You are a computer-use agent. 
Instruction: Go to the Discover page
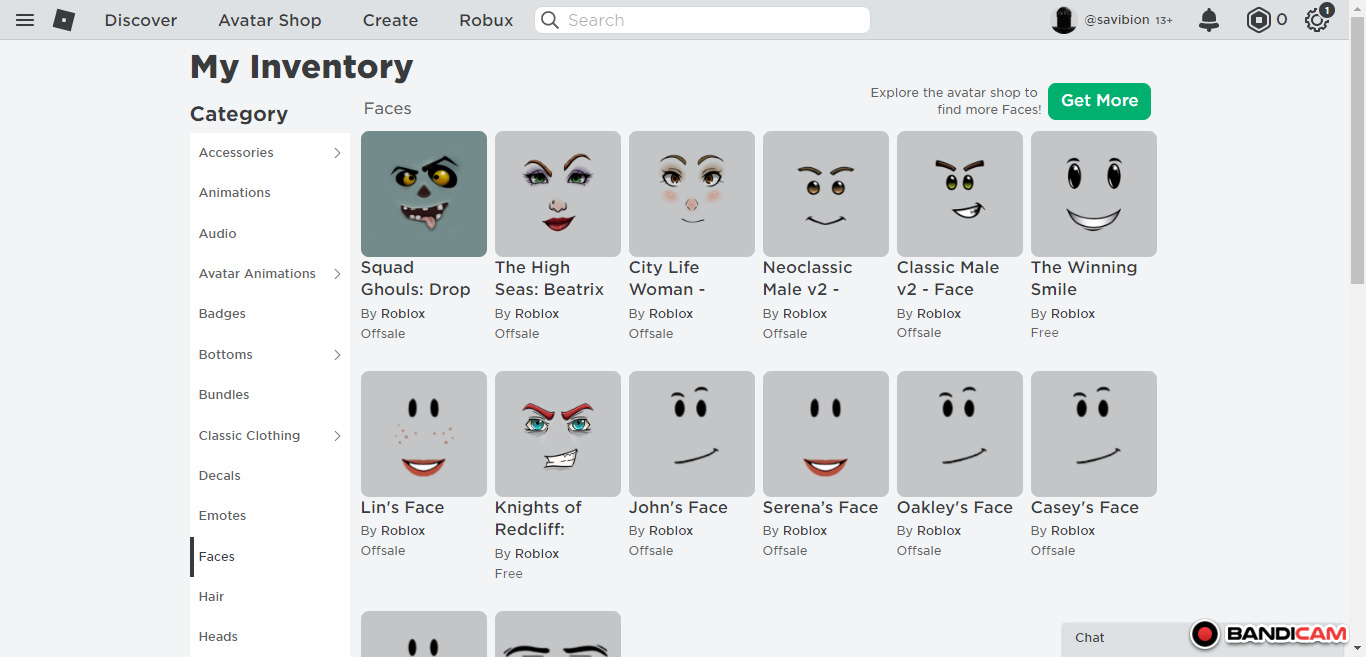tap(141, 20)
